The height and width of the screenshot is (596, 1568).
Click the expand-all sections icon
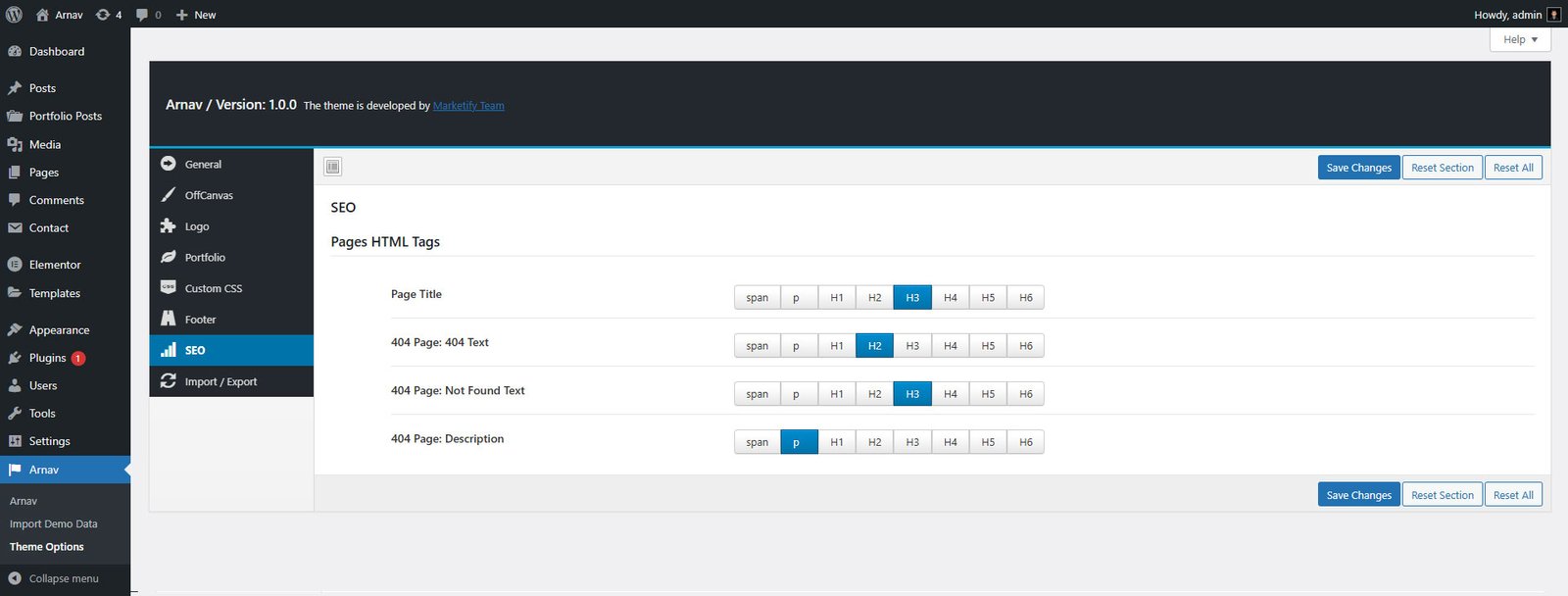[333, 167]
